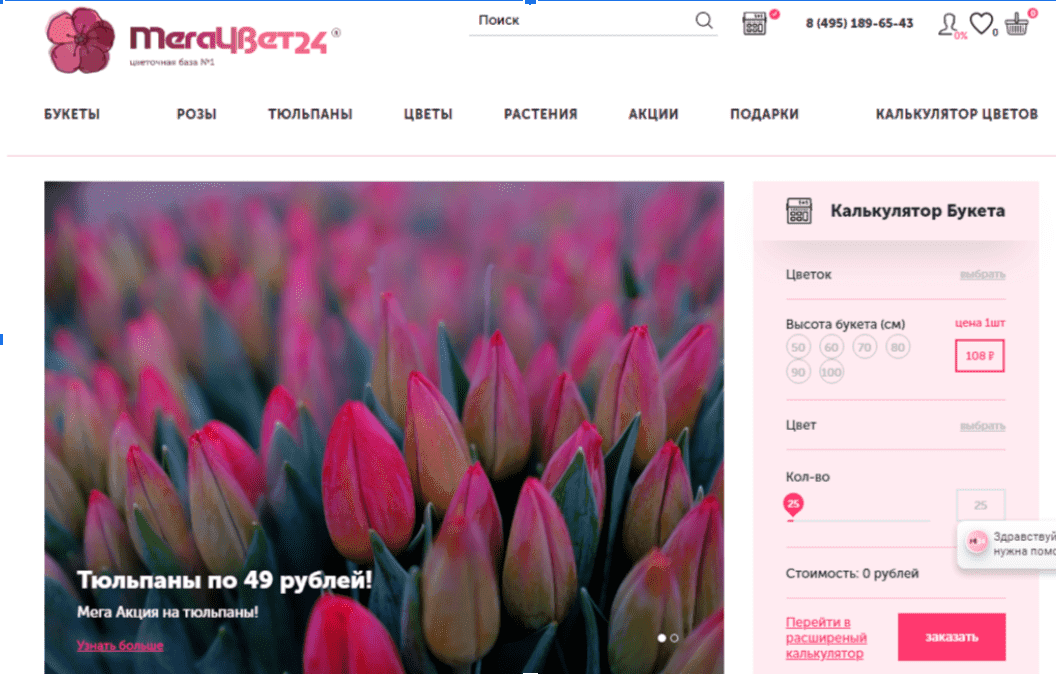Select bouquet height 100 cm
The image size is (1056, 674).
pyautogui.click(x=831, y=372)
